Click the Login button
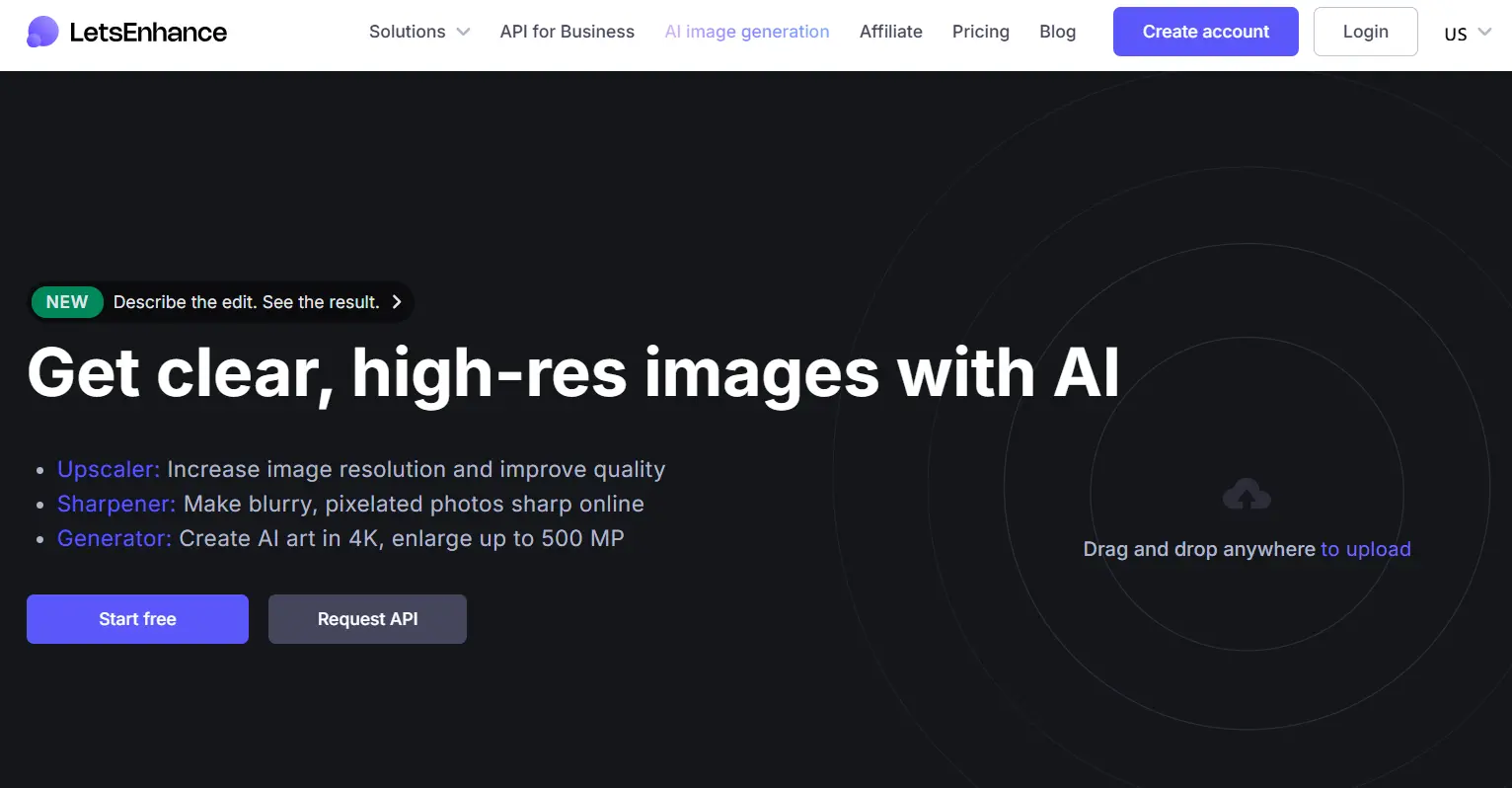The width and height of the screenshot is (1512, 788). (1365, 31)
